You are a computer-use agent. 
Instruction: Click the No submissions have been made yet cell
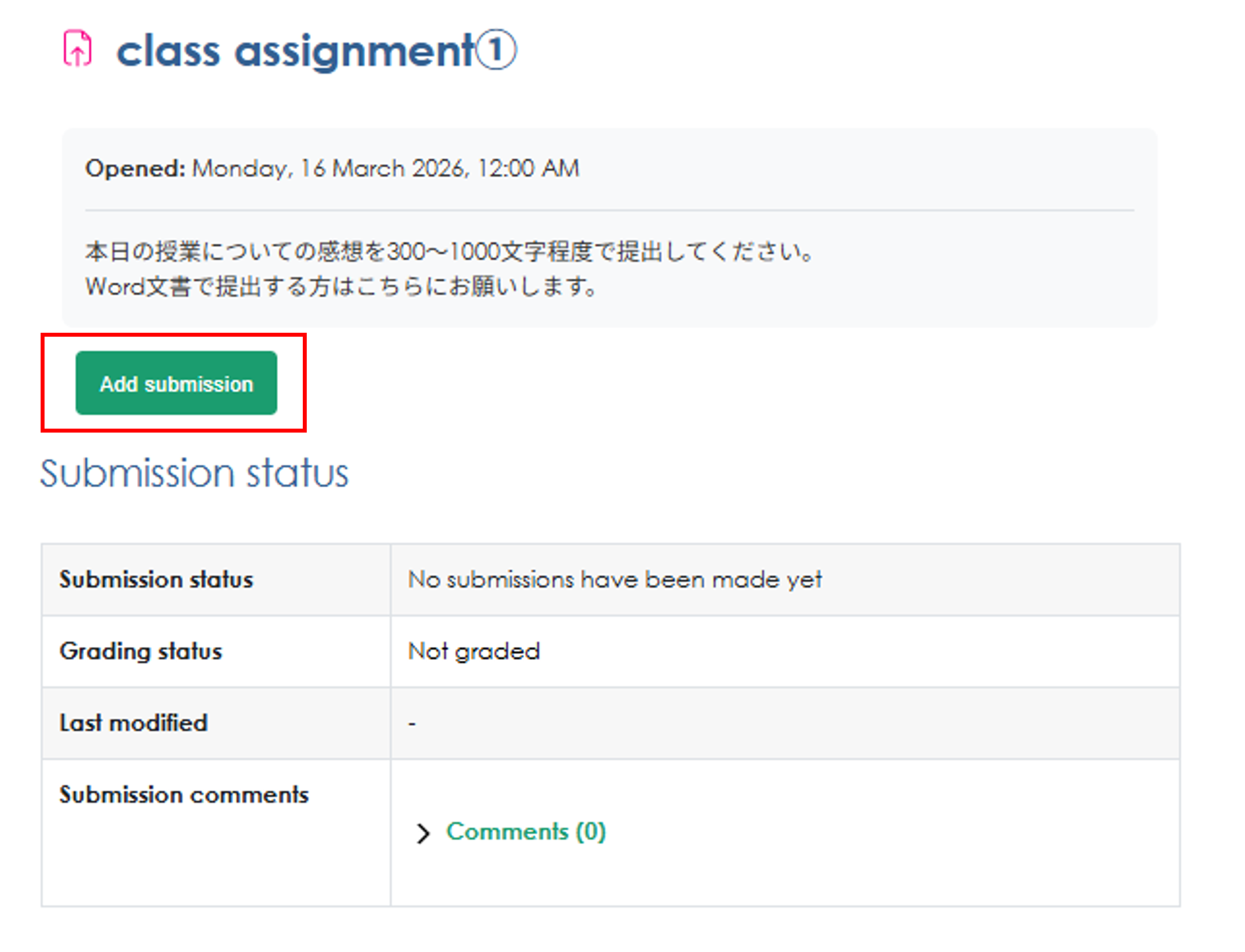click(x=615, y=580)
